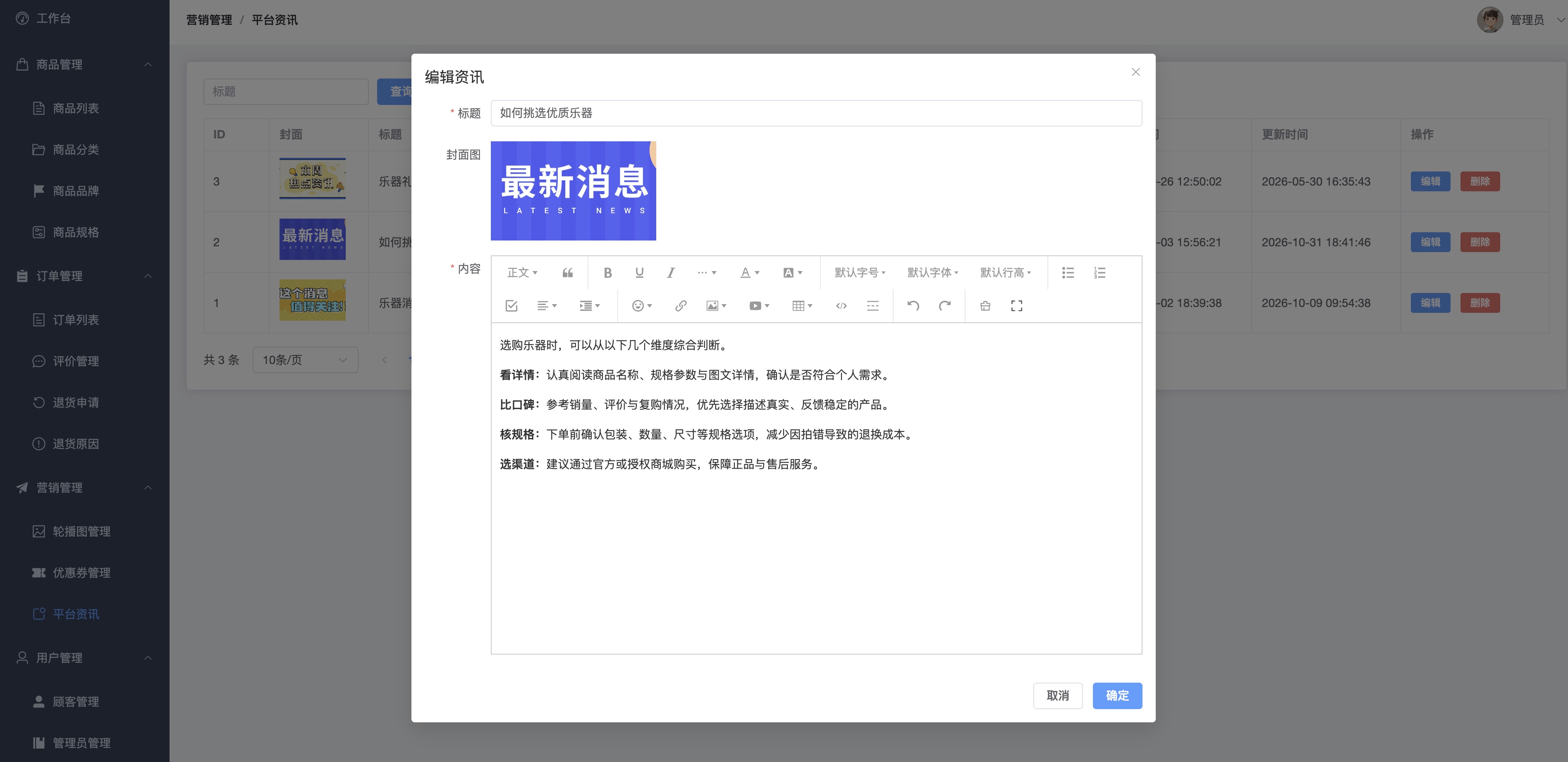This screenshot has height=762, width=1568.
Task: Collapse the 订单管理 menu group
Action: coord(85,276)
